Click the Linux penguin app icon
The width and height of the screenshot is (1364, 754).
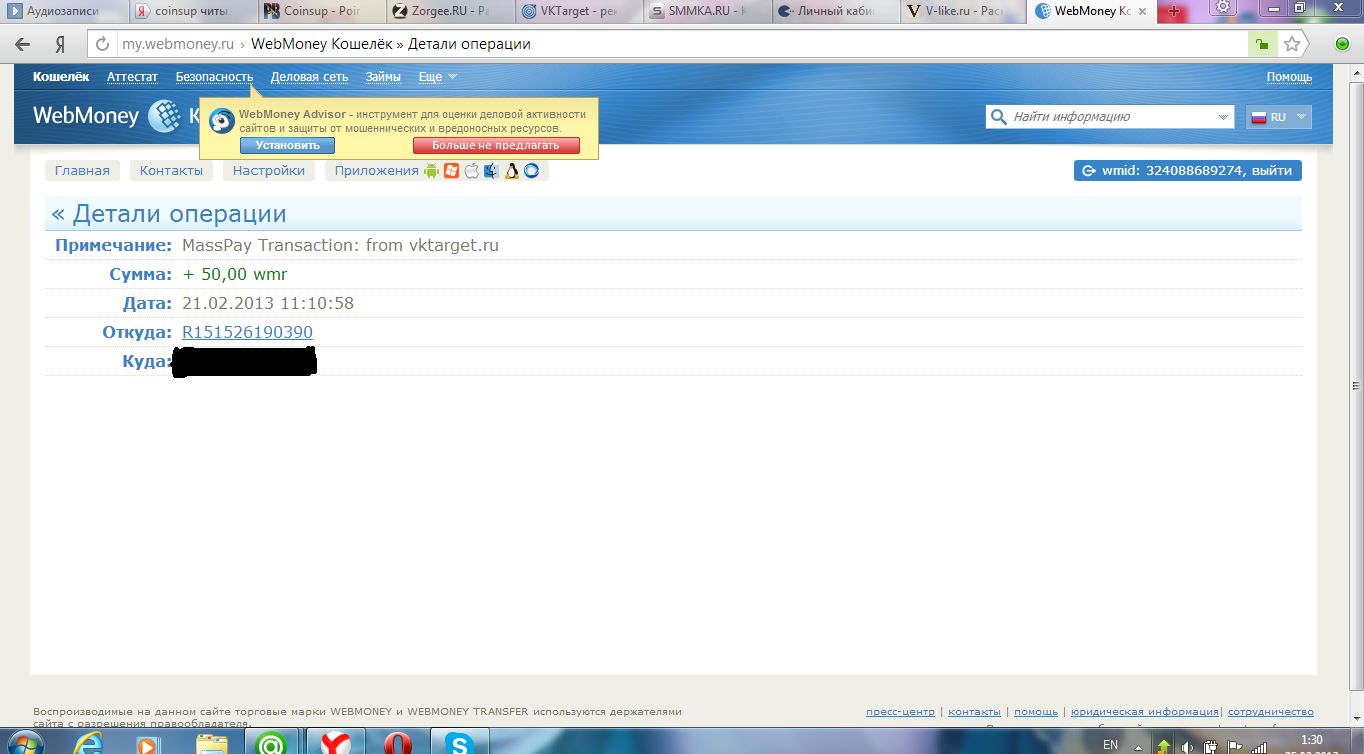(512, 171)
